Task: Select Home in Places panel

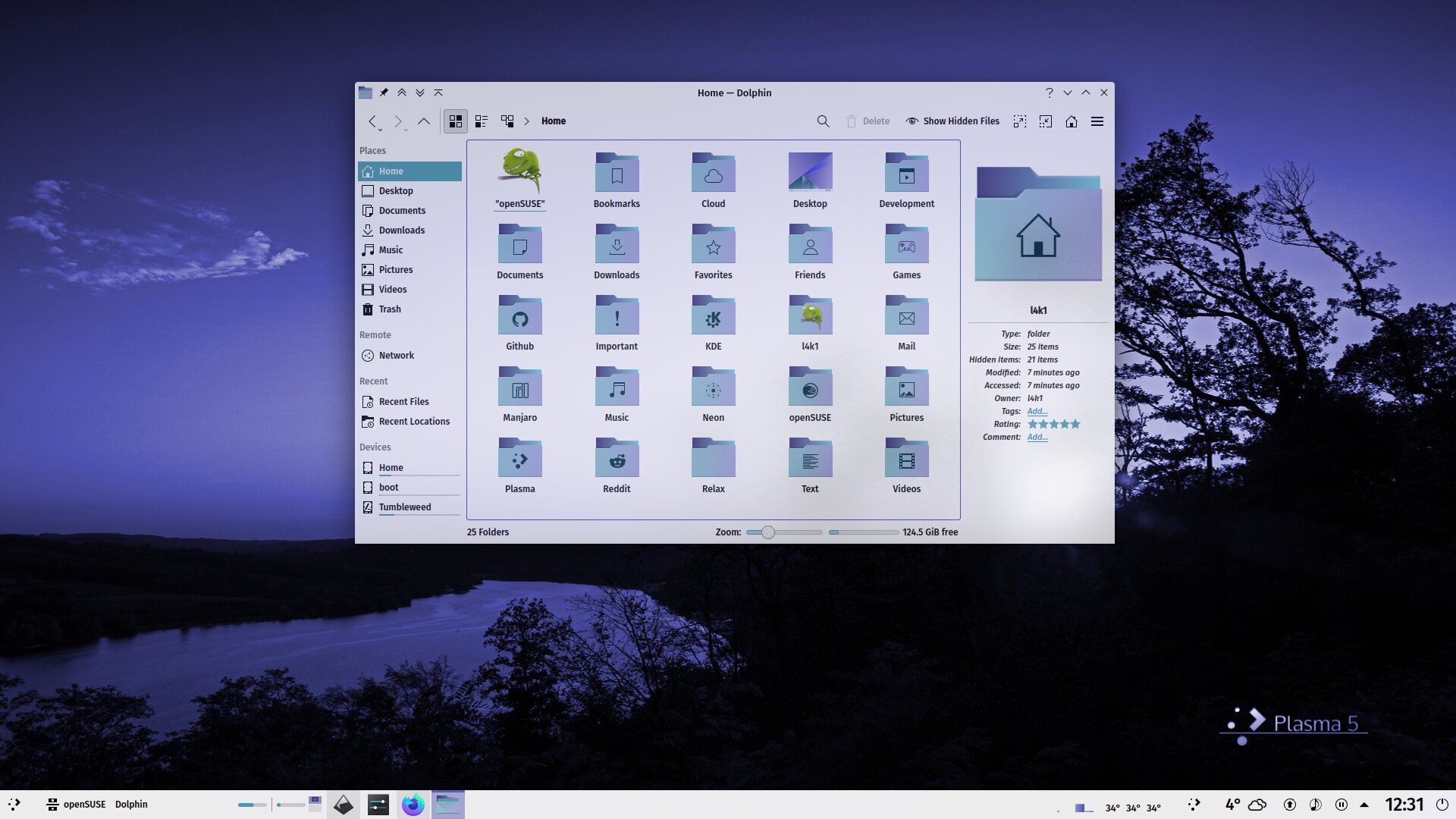Action: (x=409, y=171)
